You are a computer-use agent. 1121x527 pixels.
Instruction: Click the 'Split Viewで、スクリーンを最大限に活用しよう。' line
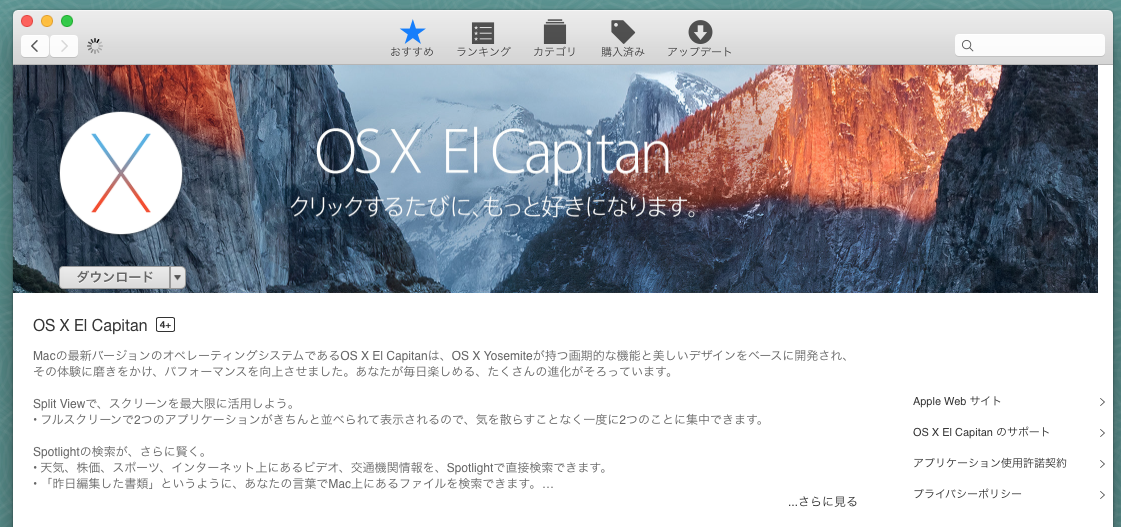pyautogui.click(x=164, y=403)
